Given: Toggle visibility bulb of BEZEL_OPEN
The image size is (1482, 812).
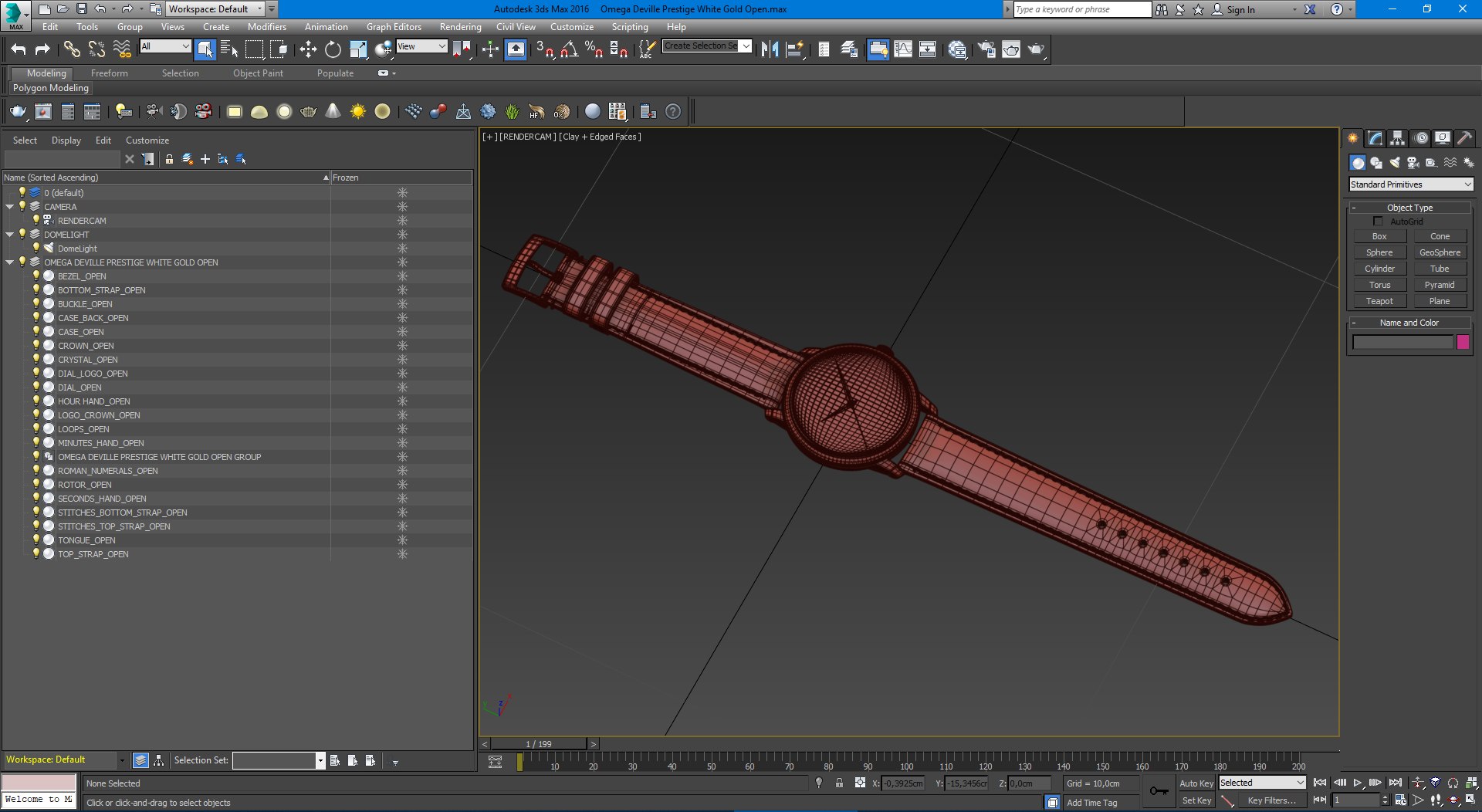Looking at the screenshot, I should pos(36,276).
